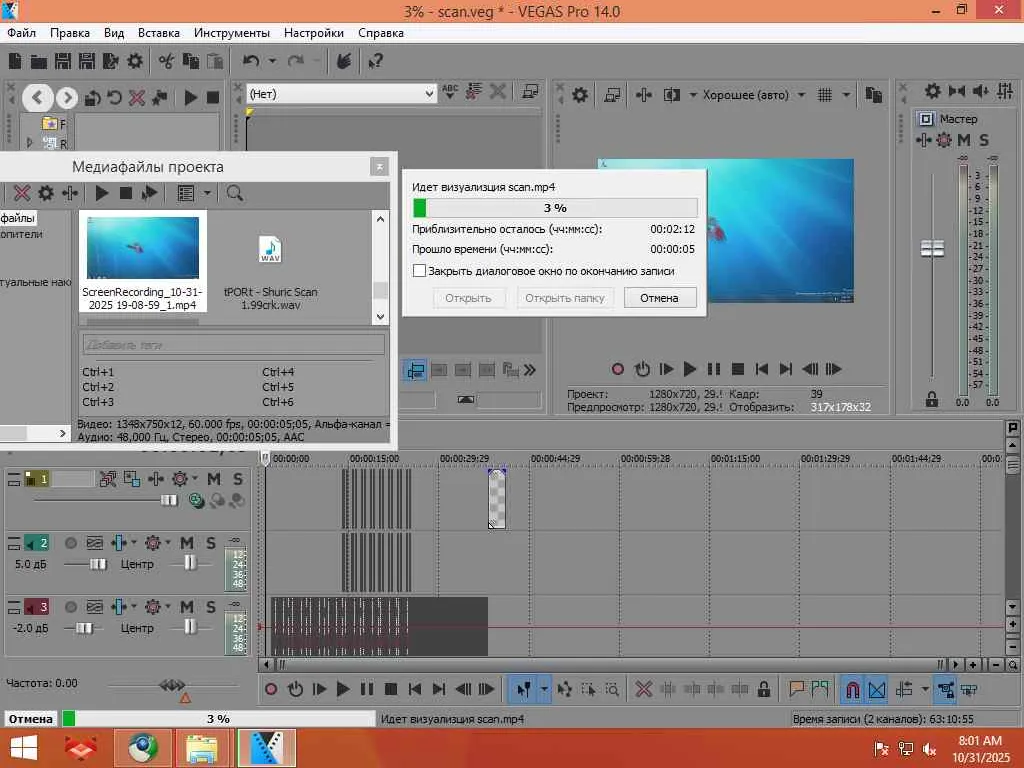Click the Insert Marker flag icon

click(796, 689)
